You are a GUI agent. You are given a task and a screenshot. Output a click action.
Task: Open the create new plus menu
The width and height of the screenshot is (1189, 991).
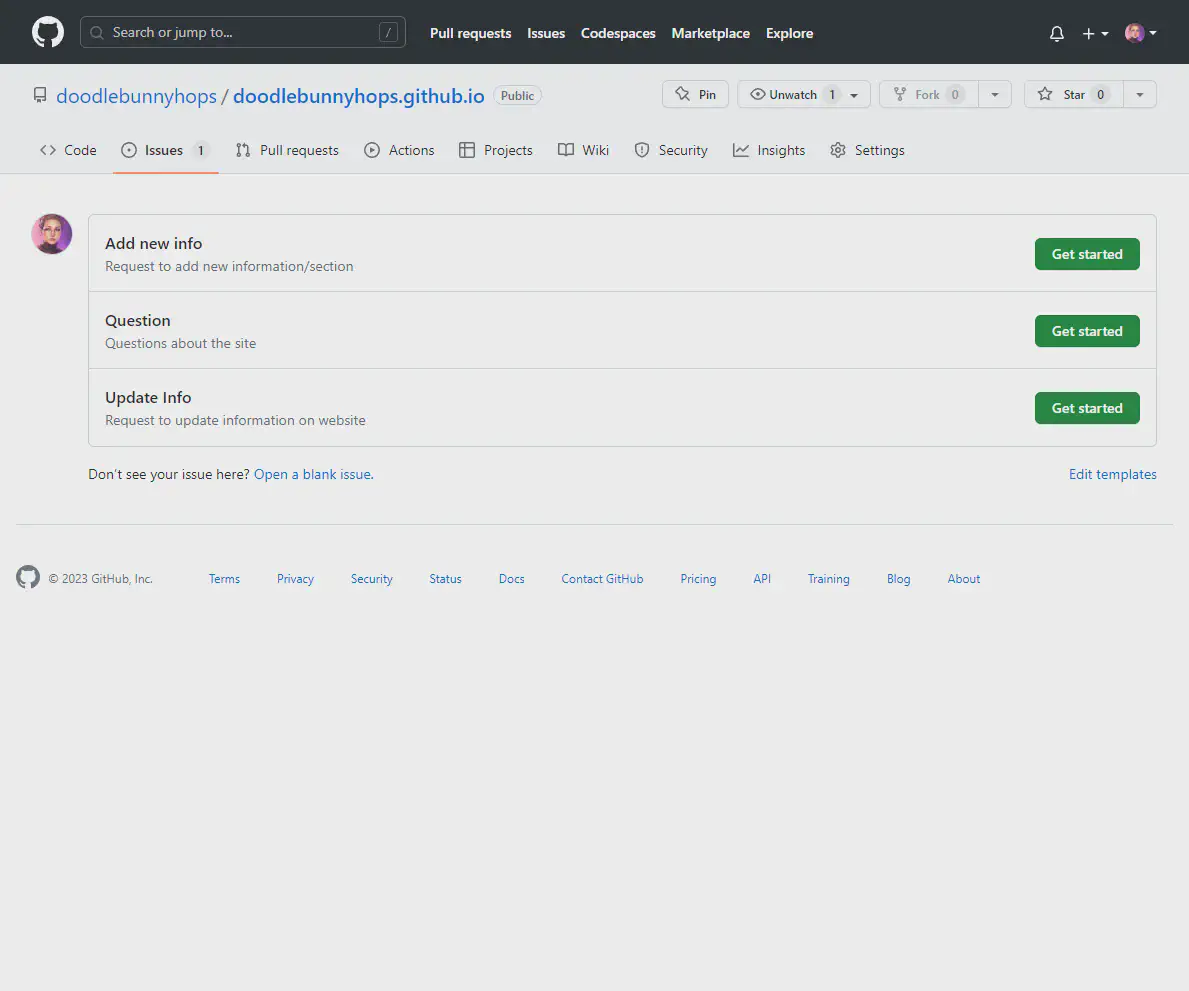click(1095, 33)
